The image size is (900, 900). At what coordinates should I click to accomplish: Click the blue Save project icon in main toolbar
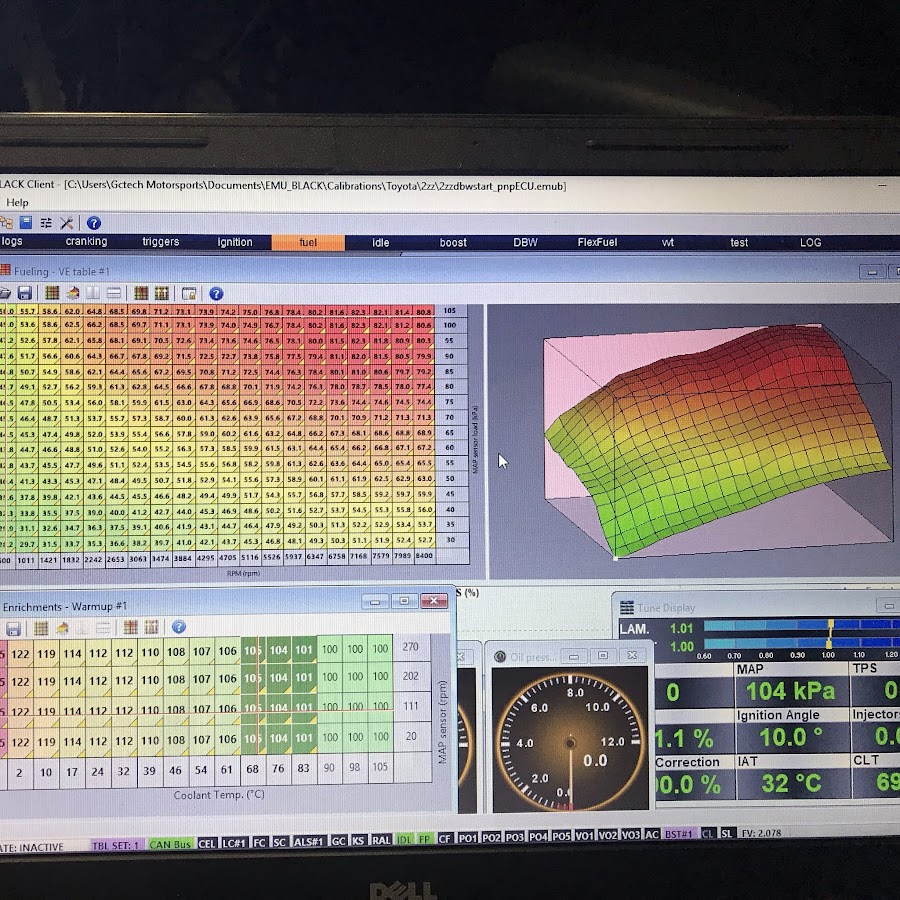[26, 223]
